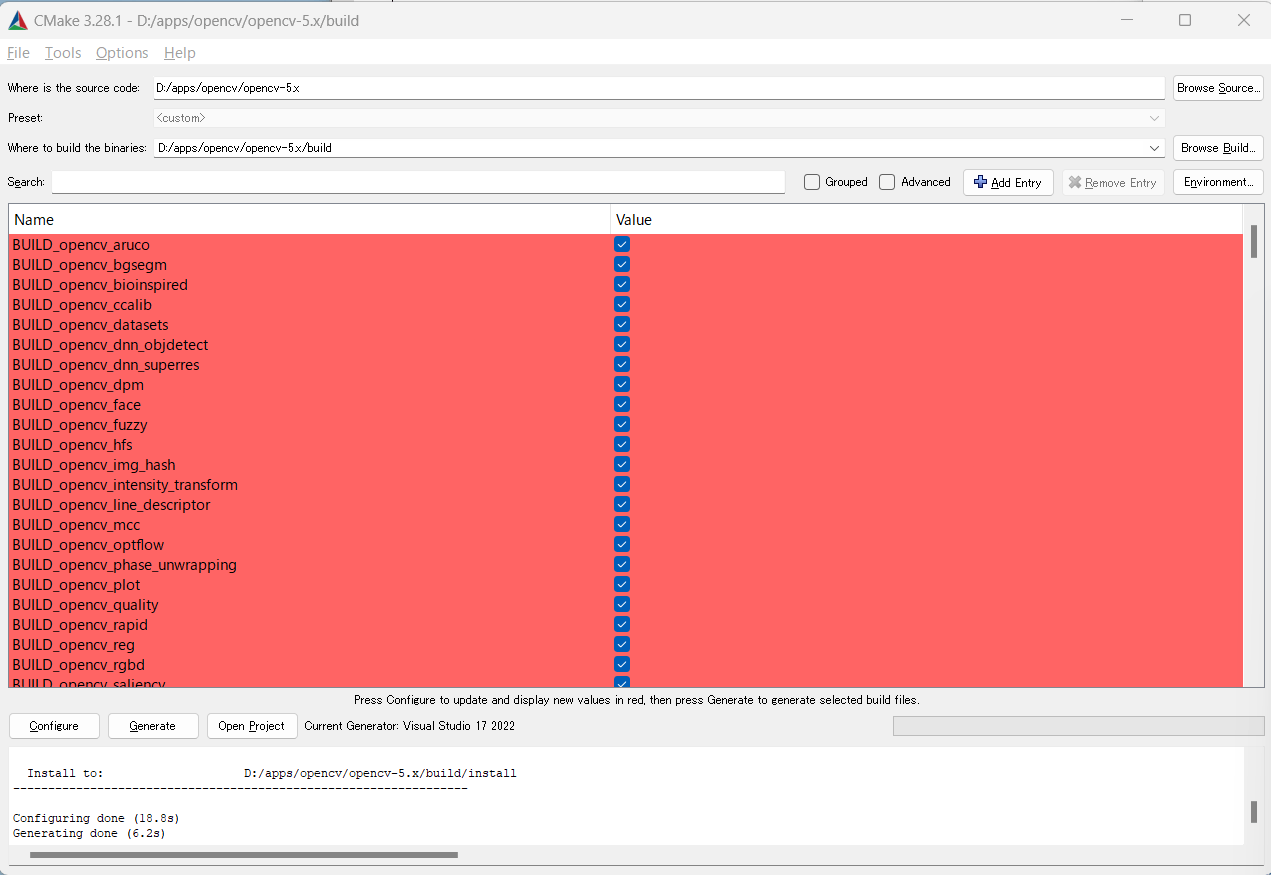The height and width of the screenshot is (875, 1271).
Task: Expand the build binaries path dropdown
Action: (x=1156, y=148)
